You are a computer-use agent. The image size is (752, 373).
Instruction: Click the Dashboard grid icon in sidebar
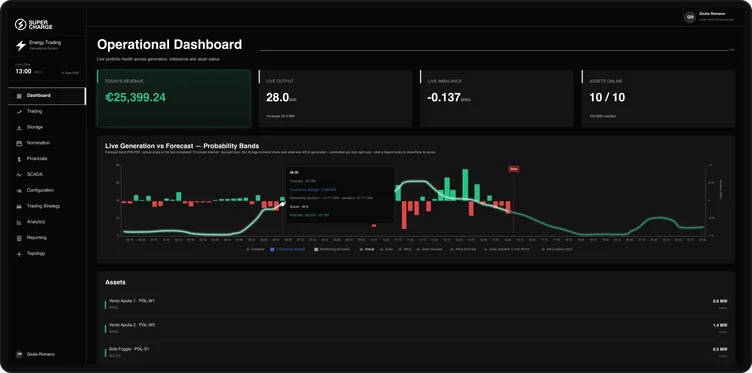point(19,96)
